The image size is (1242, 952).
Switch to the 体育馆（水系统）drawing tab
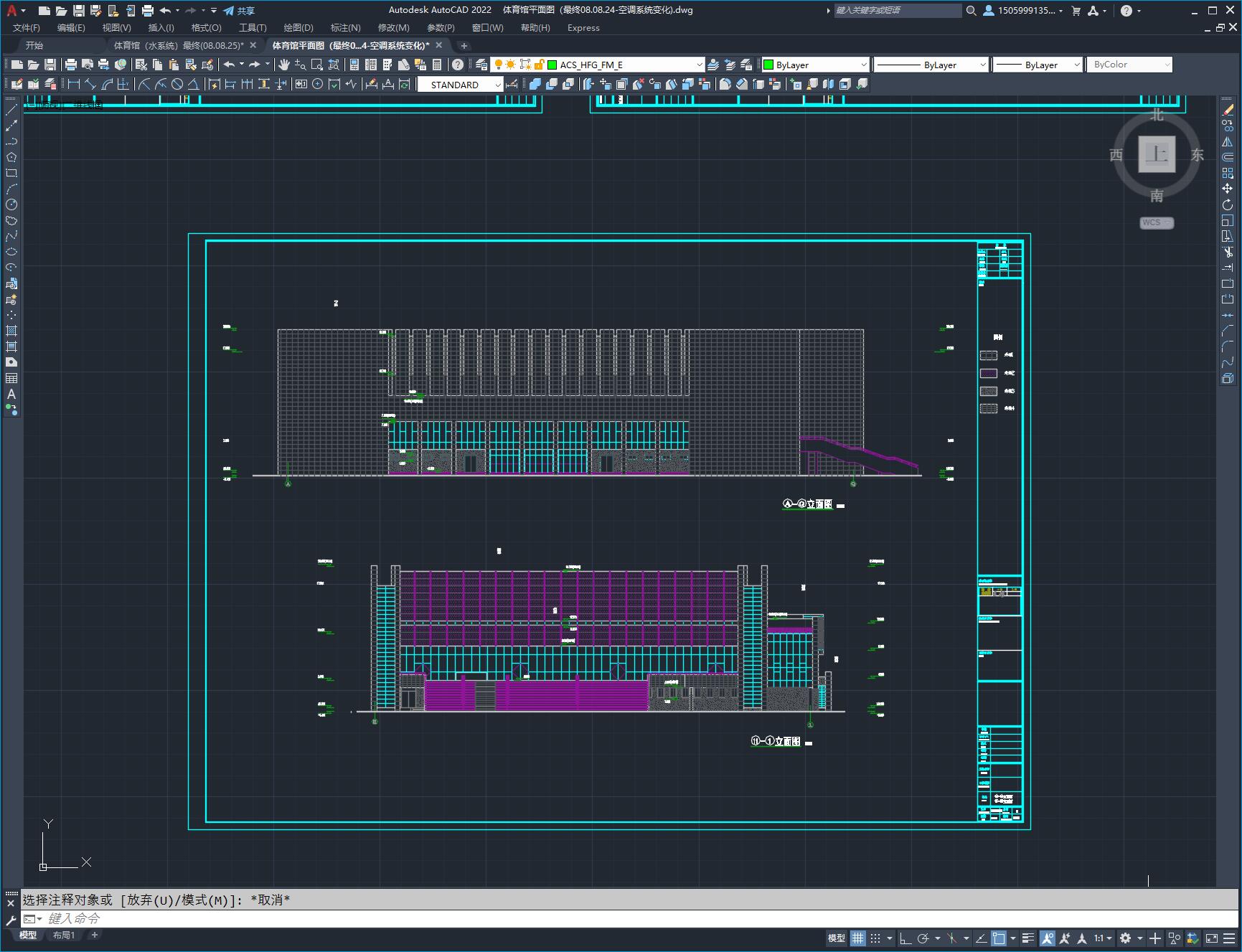point(178,45)
